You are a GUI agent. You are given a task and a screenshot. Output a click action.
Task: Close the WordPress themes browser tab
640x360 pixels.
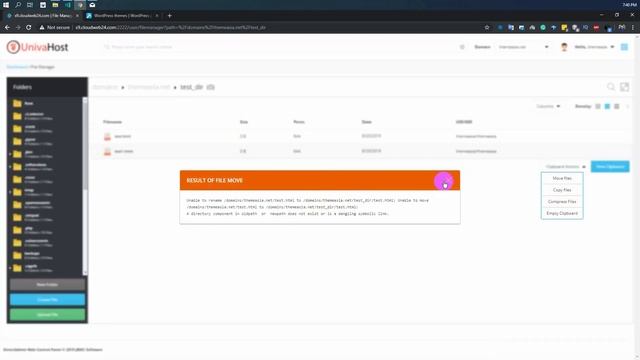click(x=157, y=16)
